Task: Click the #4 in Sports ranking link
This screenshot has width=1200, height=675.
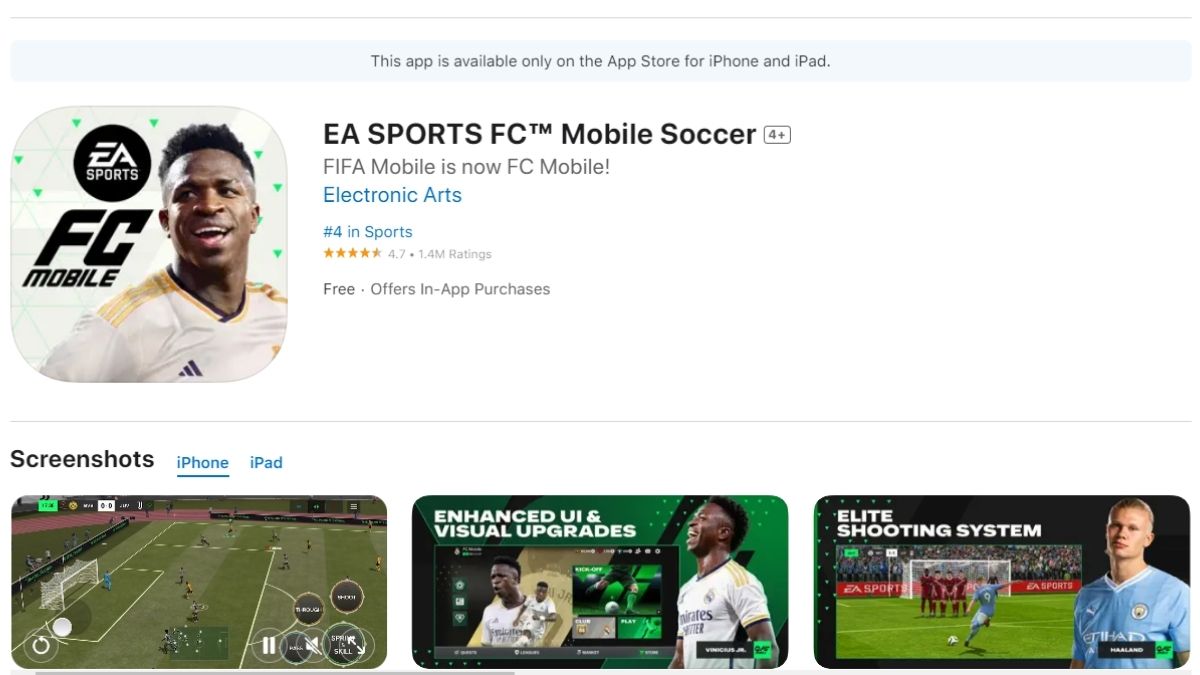Action: (x=366, y=231)
